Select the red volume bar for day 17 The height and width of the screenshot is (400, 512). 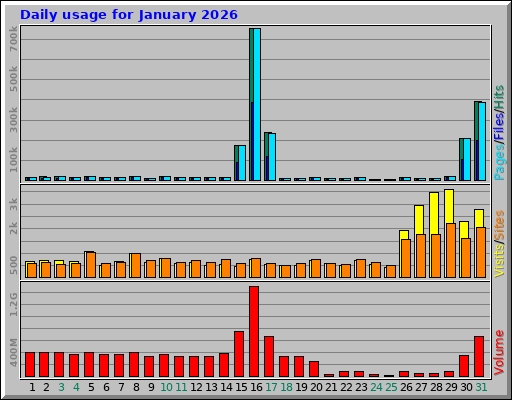coord(269,357)
